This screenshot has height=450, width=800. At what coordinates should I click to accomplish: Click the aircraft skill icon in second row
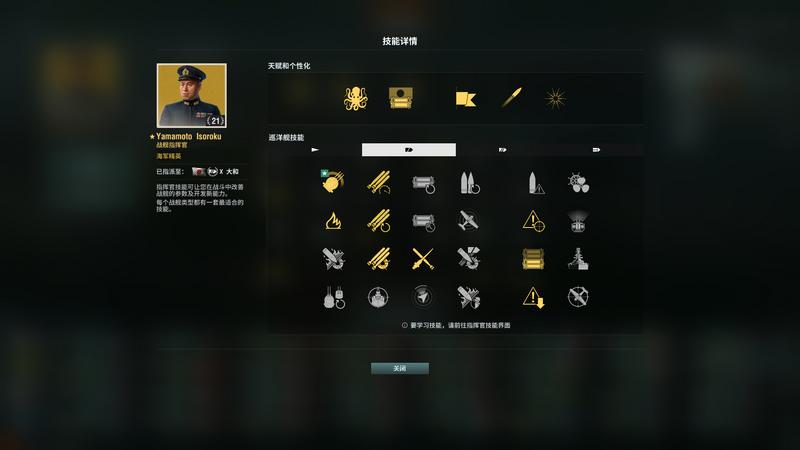468,221
